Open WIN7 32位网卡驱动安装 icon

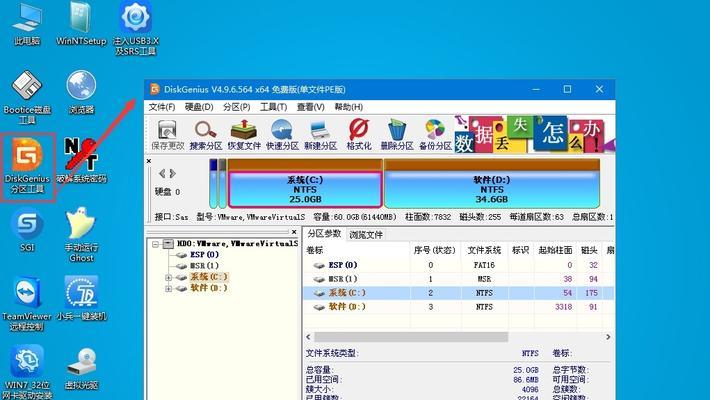click(x=27, y=372)
